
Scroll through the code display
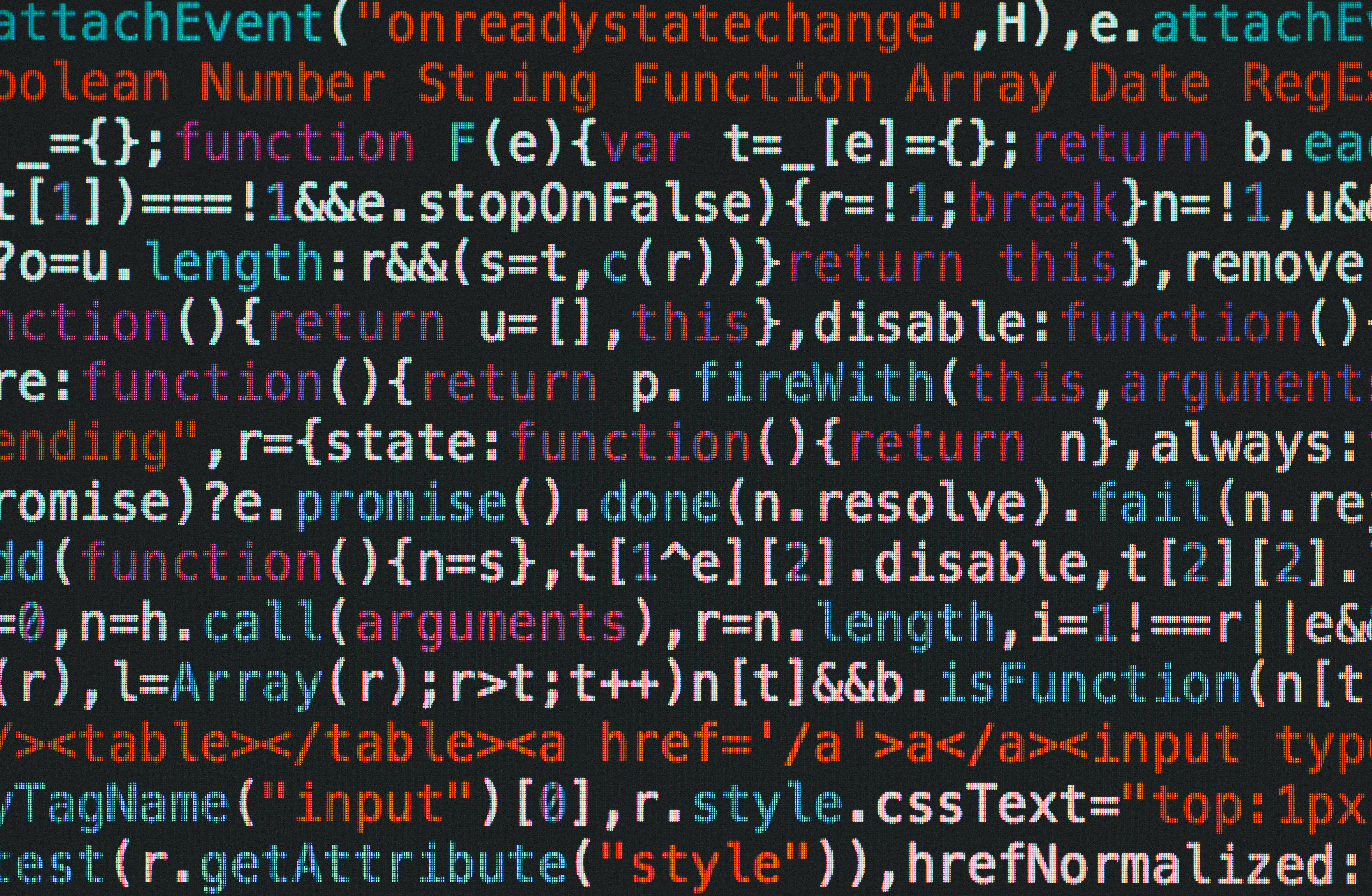pyautogui.click(x=686, y=448)
